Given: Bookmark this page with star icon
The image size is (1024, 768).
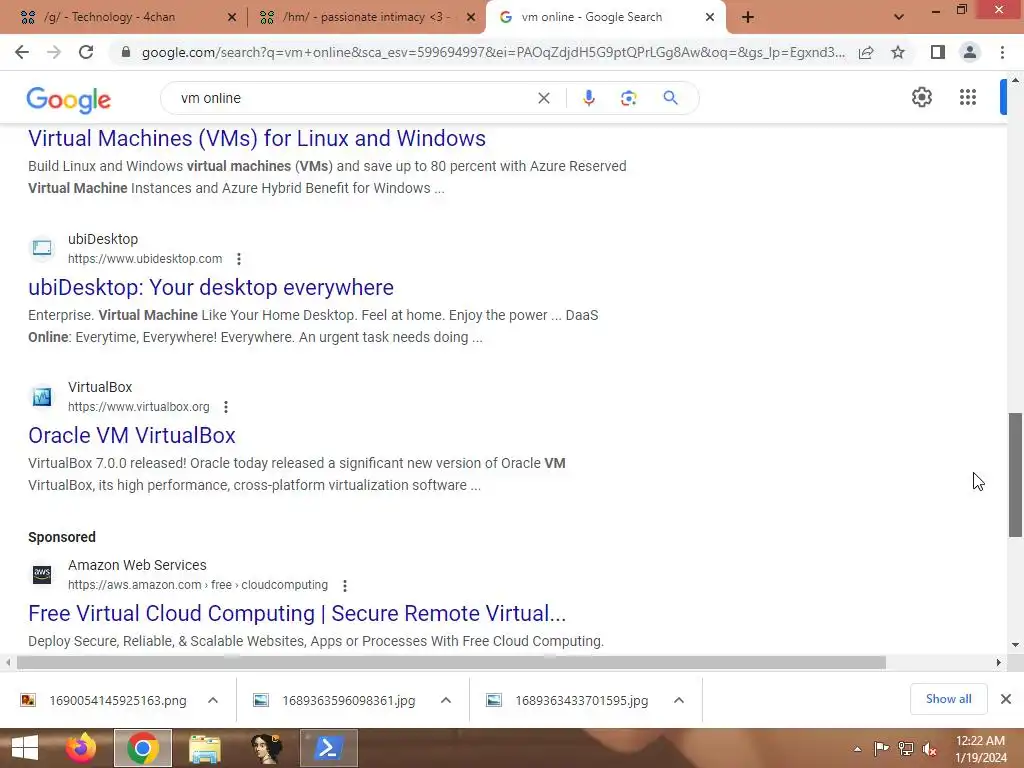Looking at the screenshot, I should pyautogui.click(x=898, y=52).
